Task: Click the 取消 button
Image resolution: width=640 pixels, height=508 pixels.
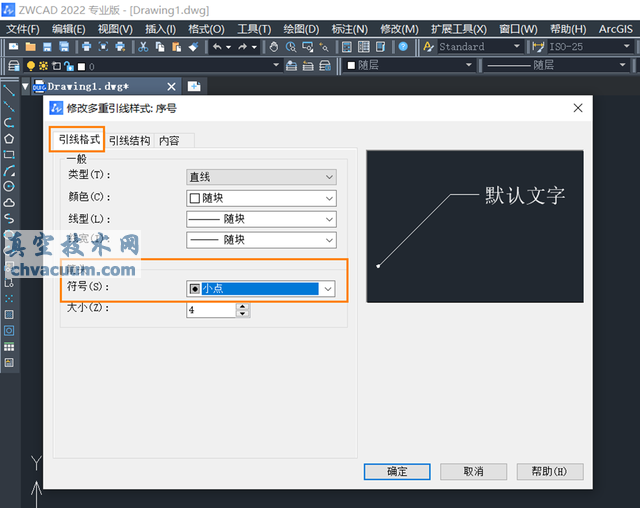Action: [474, 471]
